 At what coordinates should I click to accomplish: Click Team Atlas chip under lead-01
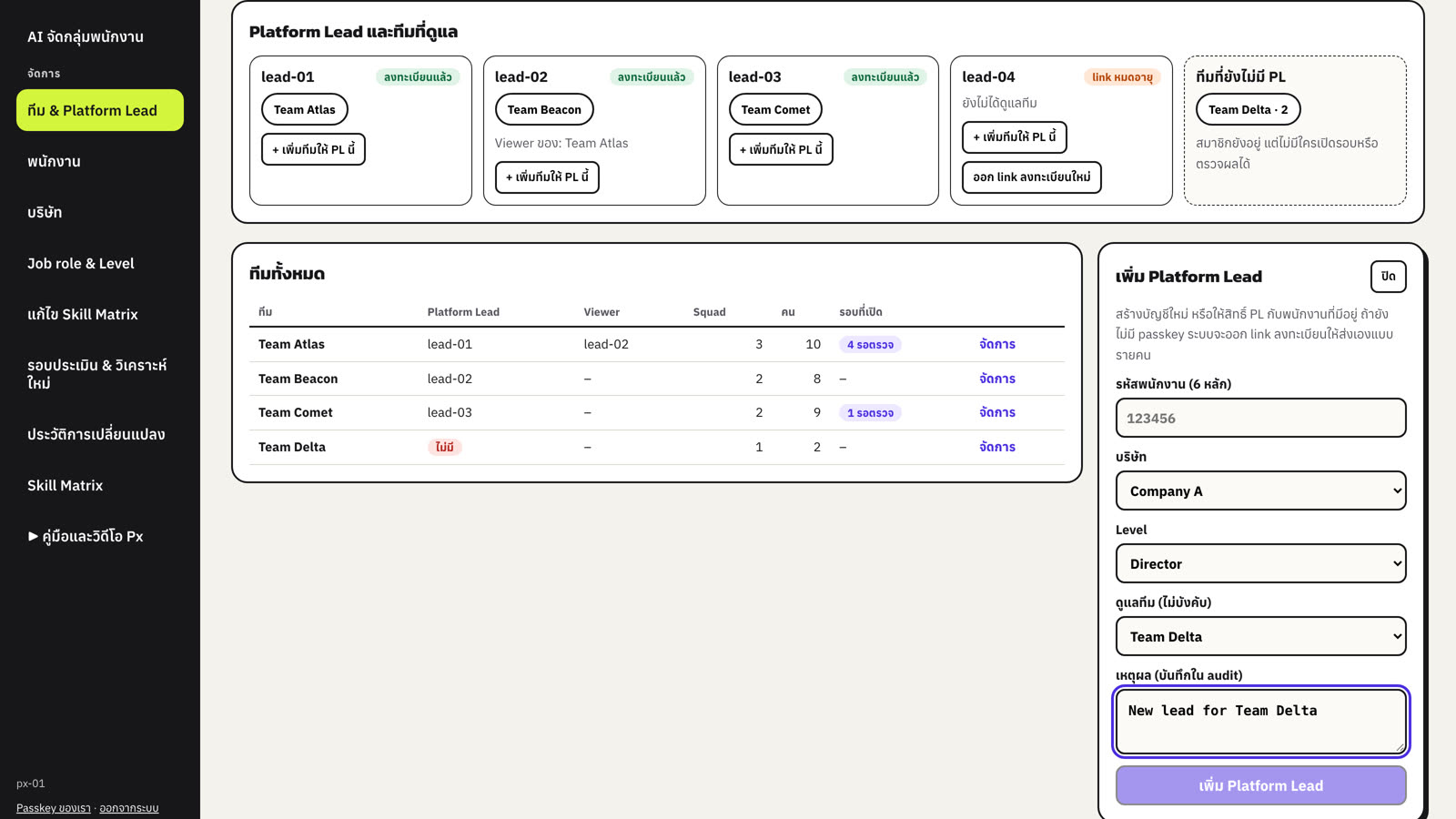coord(305,109)
